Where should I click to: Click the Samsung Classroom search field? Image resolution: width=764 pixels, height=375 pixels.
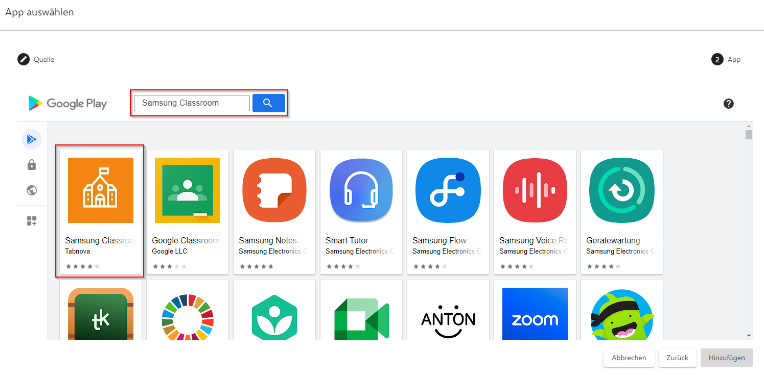coord(192,103)
